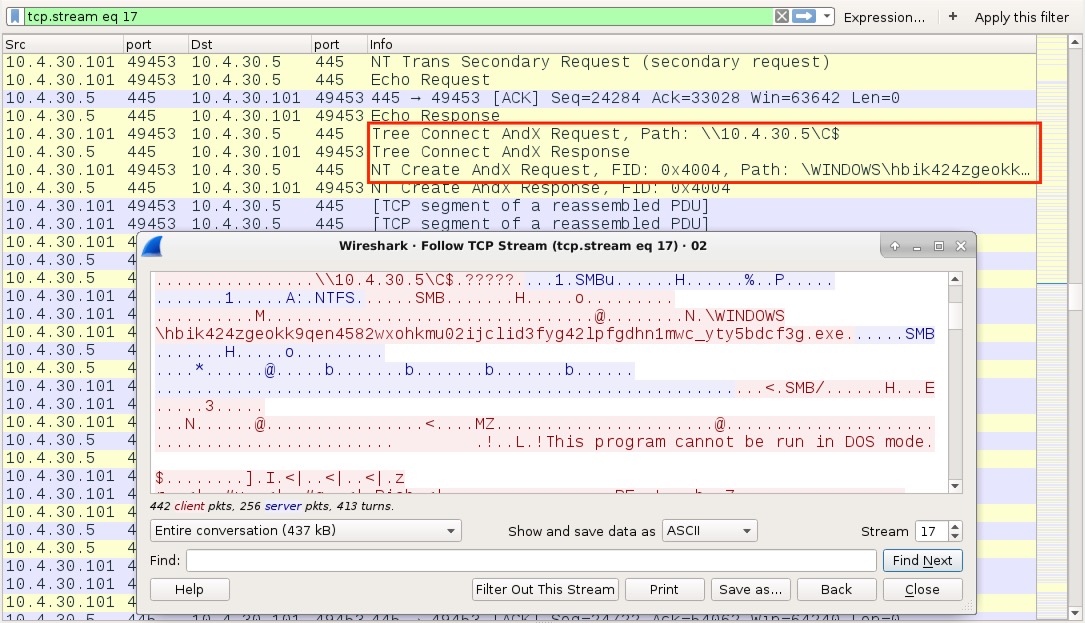Open the recent display filters dropdown
The height and width of the screenshot is (623, 1085).
click(827, 17)
